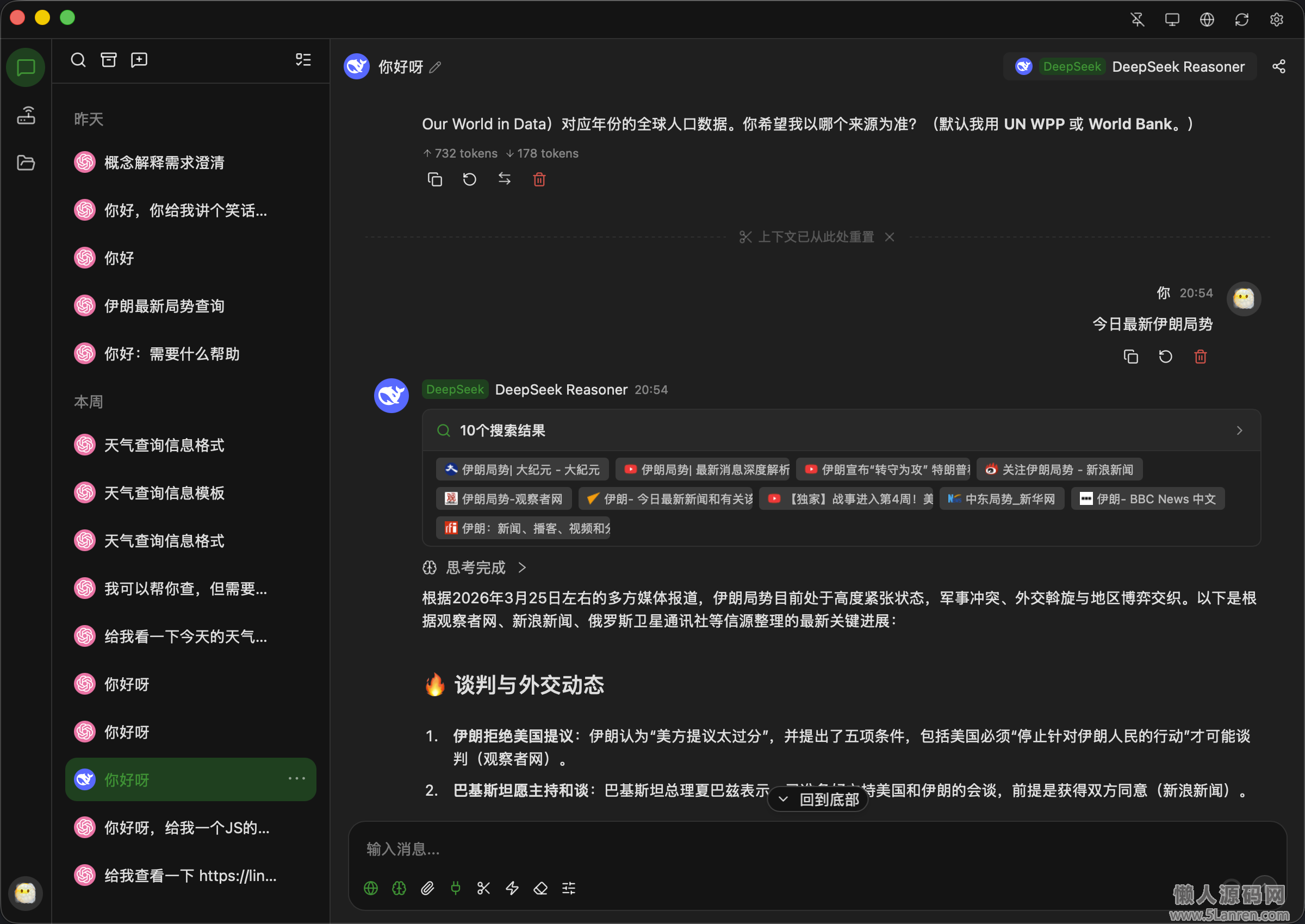Click the pencil edit-title icon beside 你好呀
Viewport: 1305px width, 924px height.
pos(436,67)
